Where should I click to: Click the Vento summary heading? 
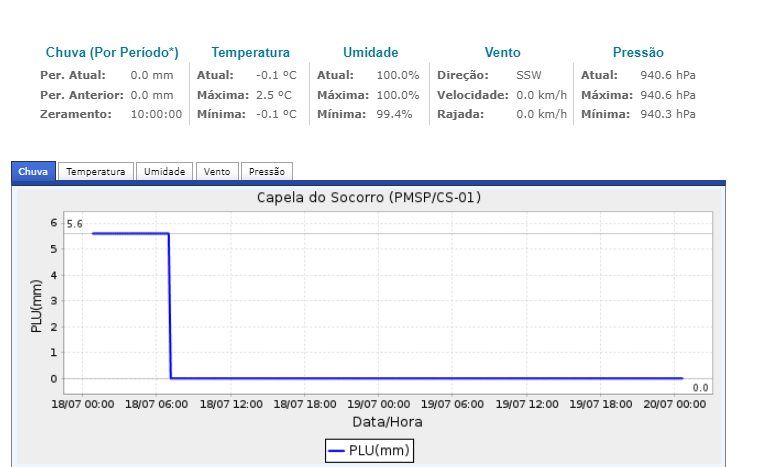[502, 53]
